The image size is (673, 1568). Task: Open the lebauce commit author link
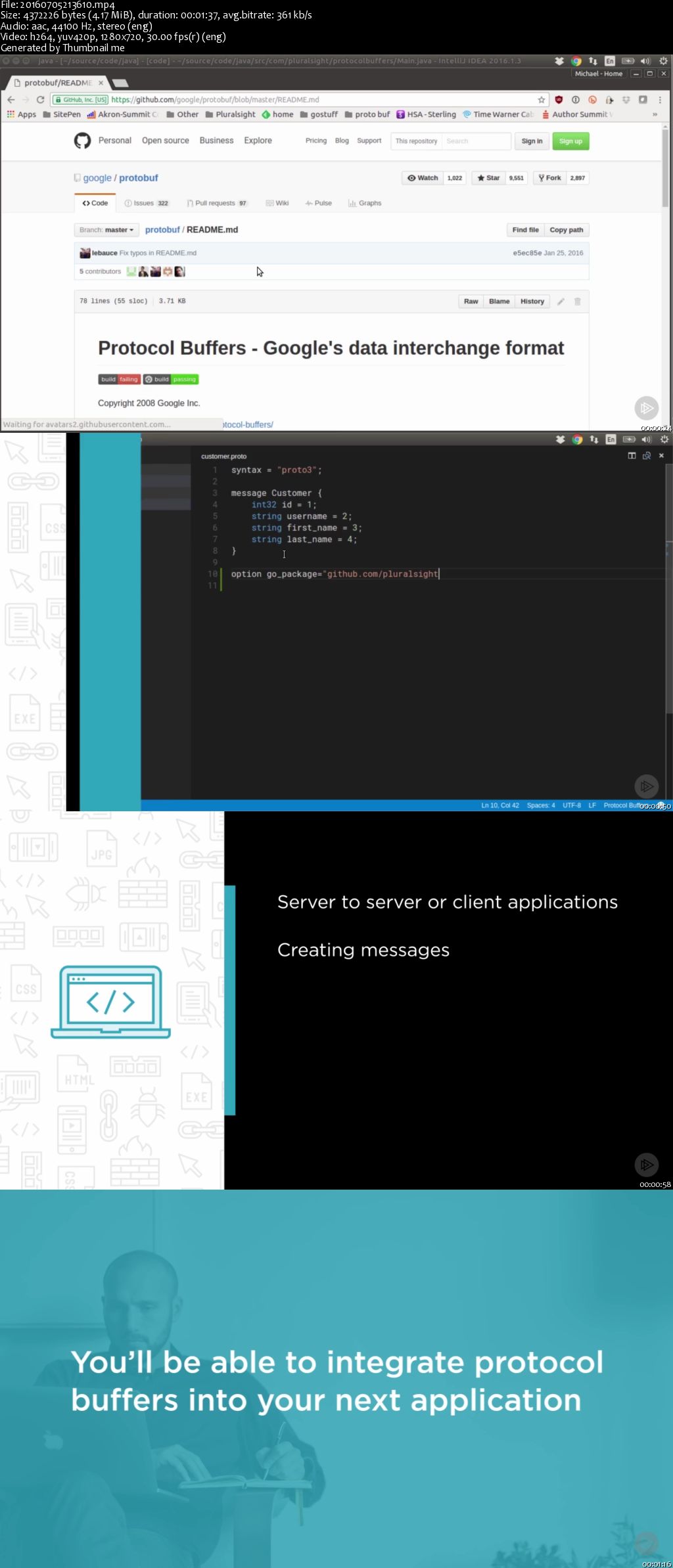tap(104, 253)
